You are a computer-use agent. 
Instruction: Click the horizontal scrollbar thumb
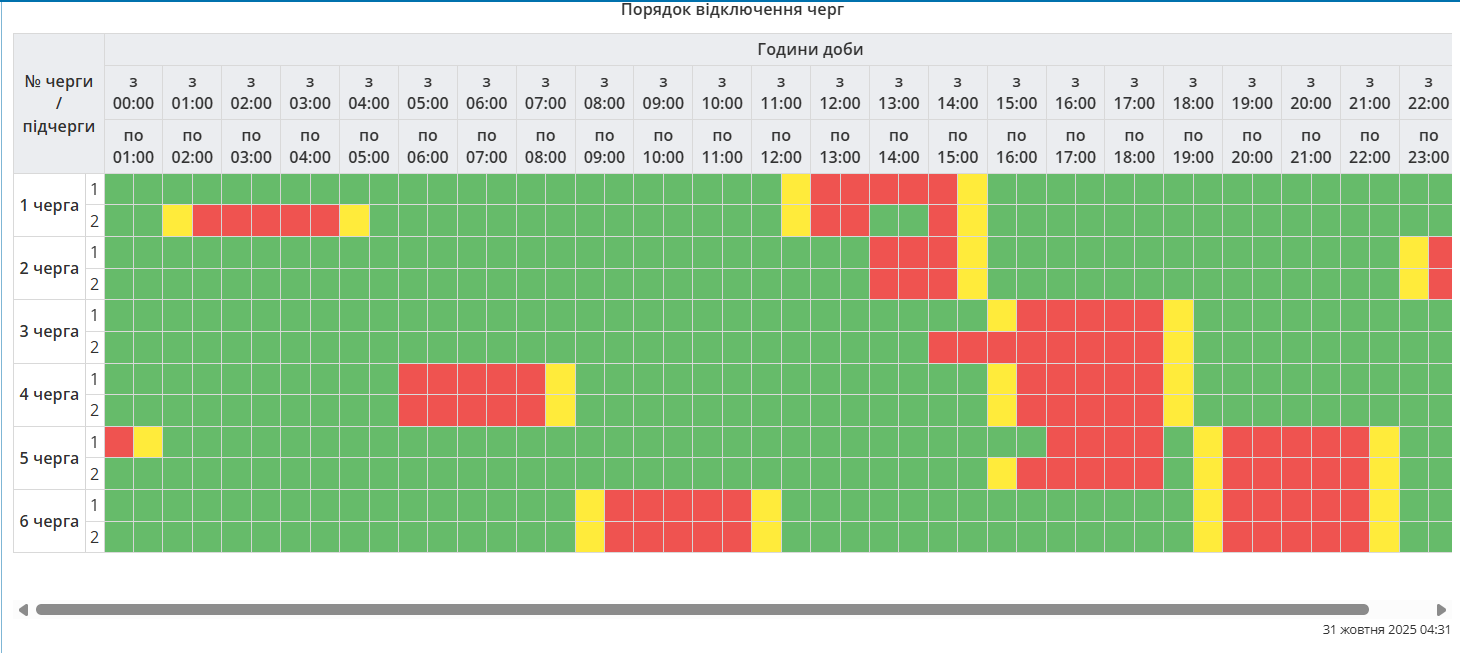tap(701, 609)
